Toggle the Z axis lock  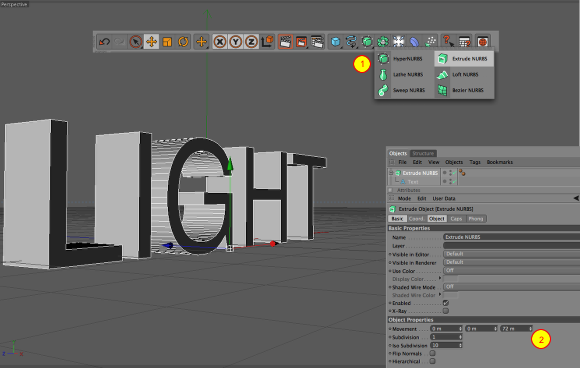click(x=252, y=42)
